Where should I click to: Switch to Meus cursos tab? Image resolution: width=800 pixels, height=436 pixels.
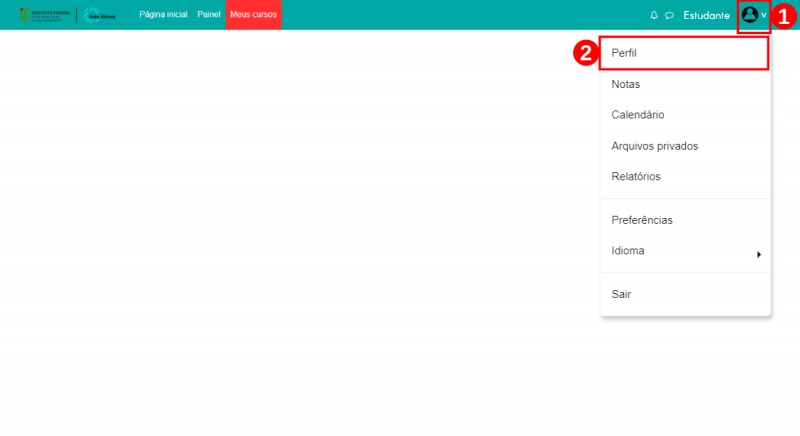click(254, 15)
